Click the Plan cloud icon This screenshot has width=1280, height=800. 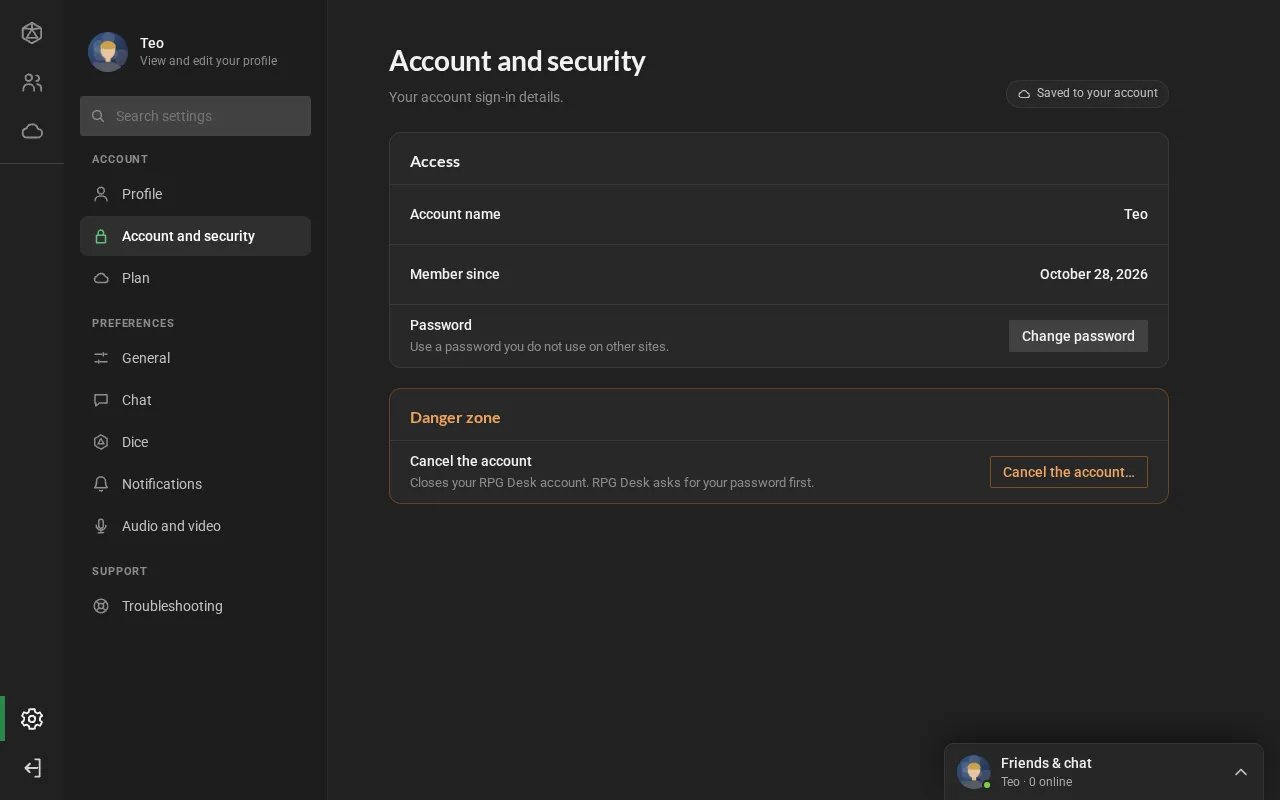pyautogui.click(x=101, y=278)
